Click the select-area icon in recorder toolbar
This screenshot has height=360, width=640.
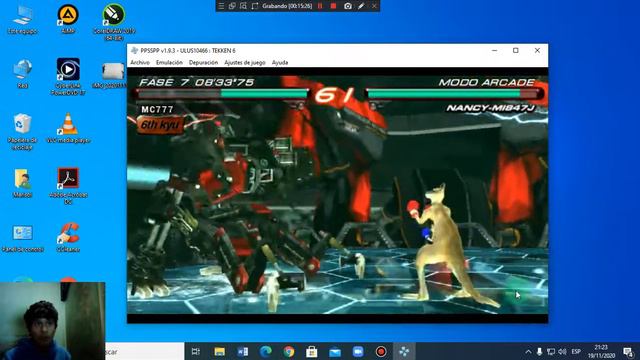[255, 6]
